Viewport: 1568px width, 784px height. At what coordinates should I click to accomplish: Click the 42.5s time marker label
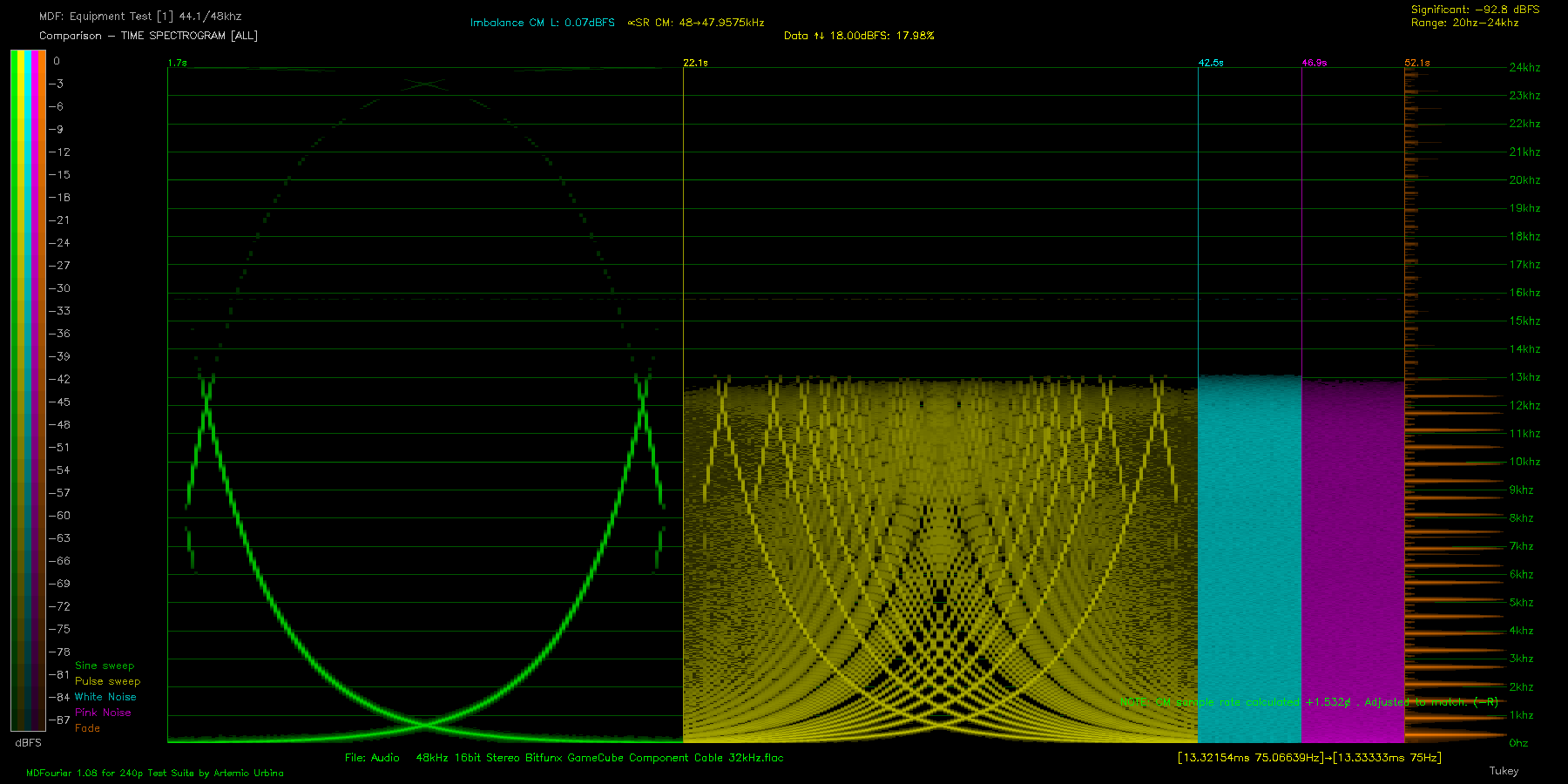coord(1211,63)
